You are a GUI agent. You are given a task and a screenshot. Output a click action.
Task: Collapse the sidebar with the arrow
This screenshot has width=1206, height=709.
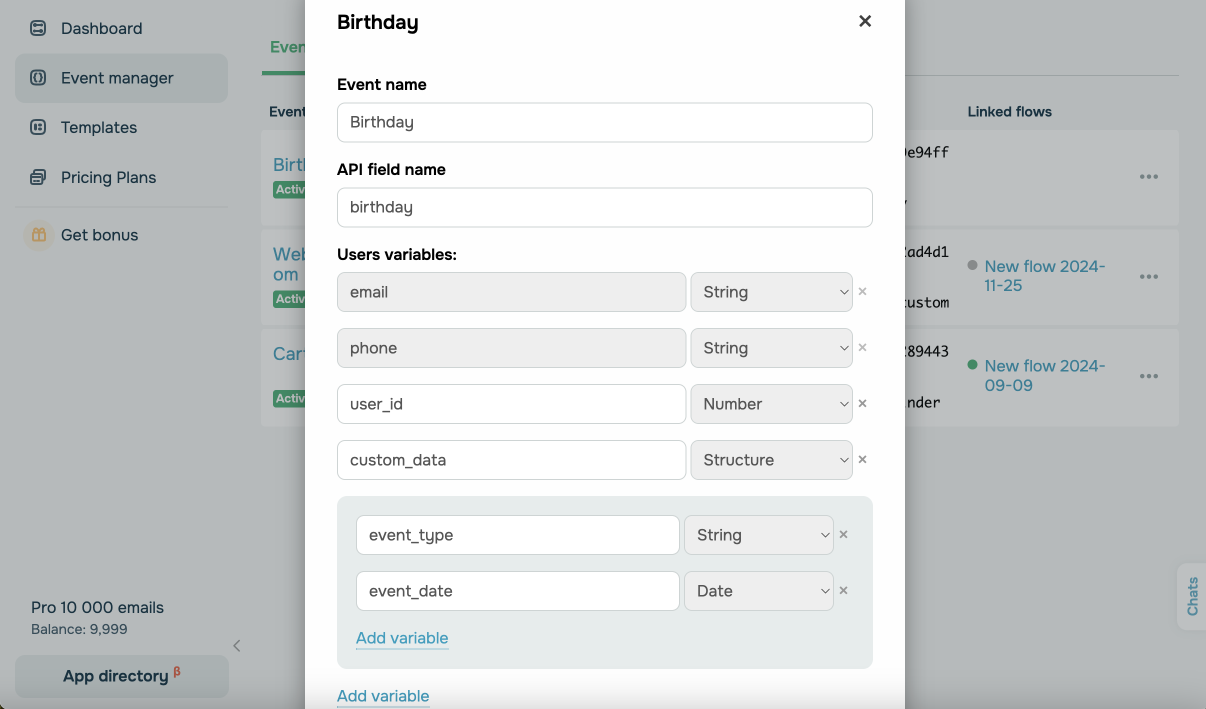coord(237,646)
